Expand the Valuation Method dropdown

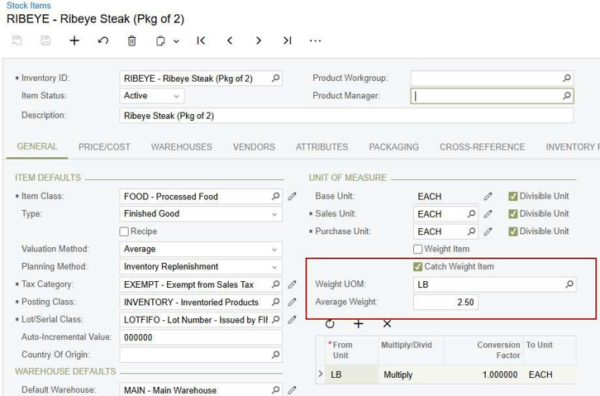pyautogui.click(x=201, y=249)
